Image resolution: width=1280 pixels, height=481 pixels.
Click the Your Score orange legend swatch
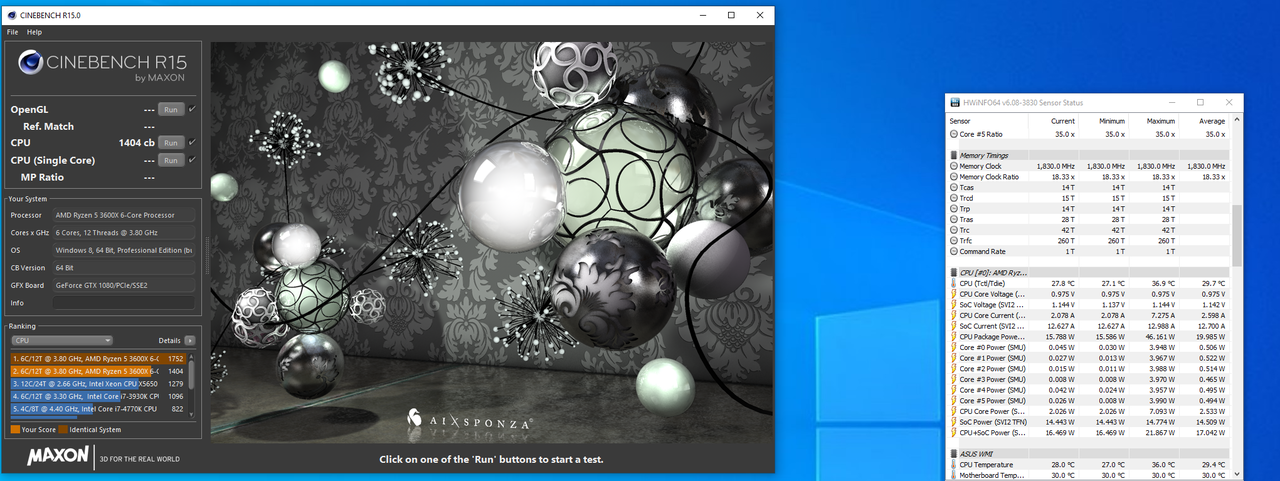(15, 429)
